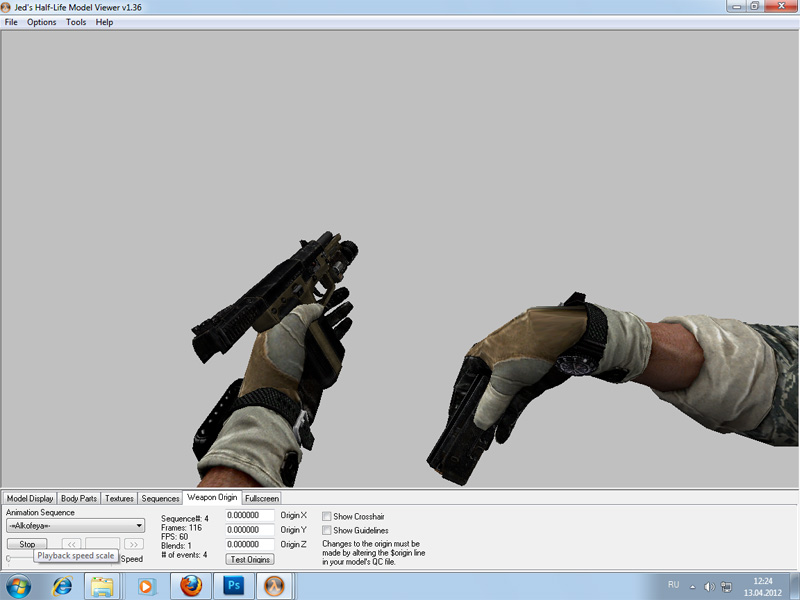Viewport: 800px width, 600px height.
Task: Enable the Show Crosshair checkbox
Action: 327,516
